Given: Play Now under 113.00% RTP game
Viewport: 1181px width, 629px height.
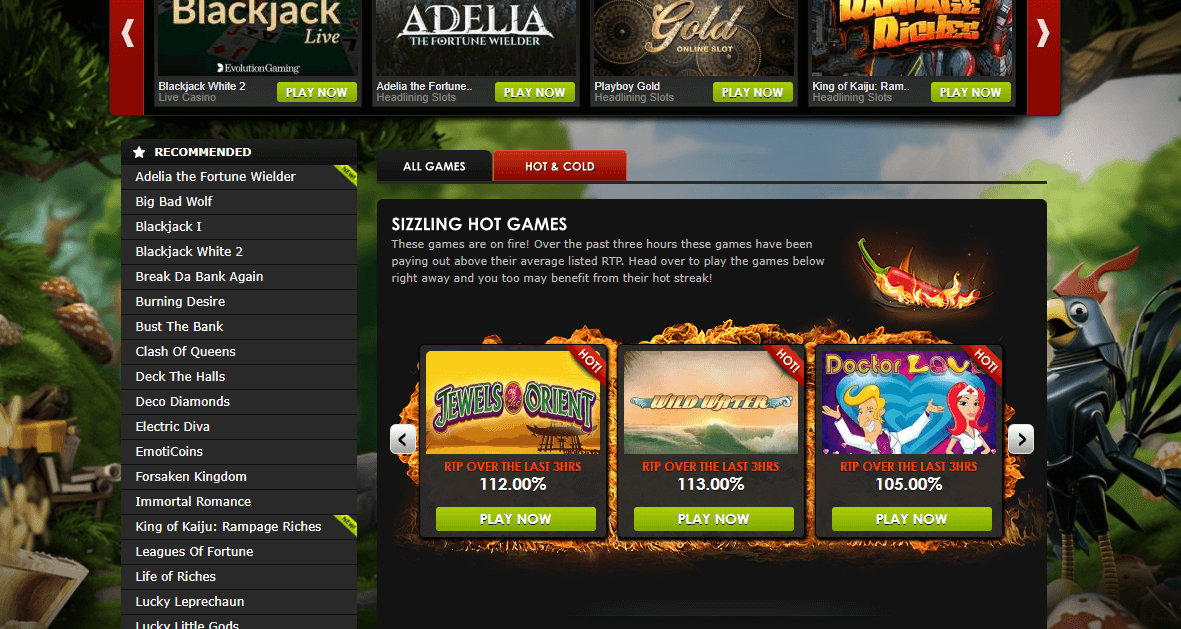Looking at the screenshot, I should tap(713, 519).
